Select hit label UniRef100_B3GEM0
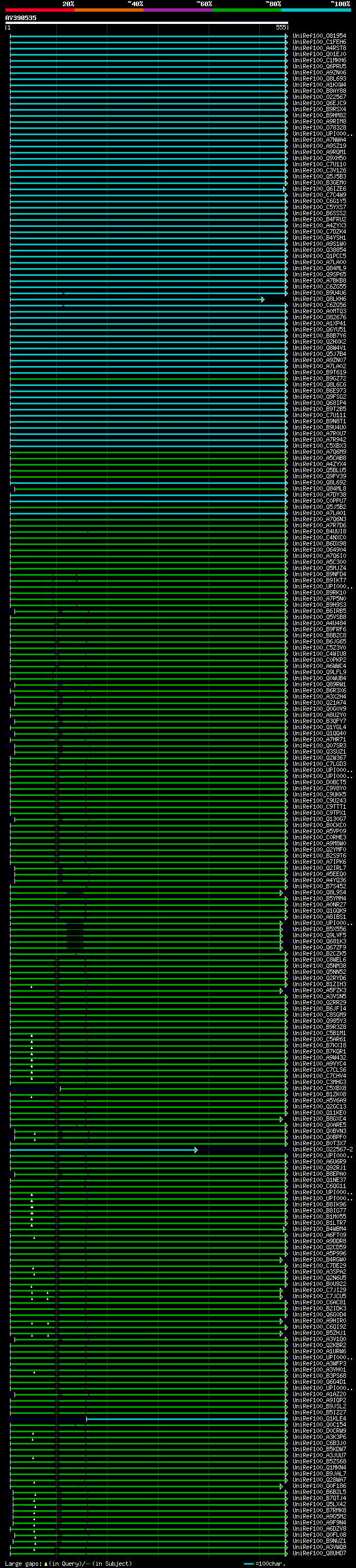This screenshot has height=1568, width=356. 319,182
